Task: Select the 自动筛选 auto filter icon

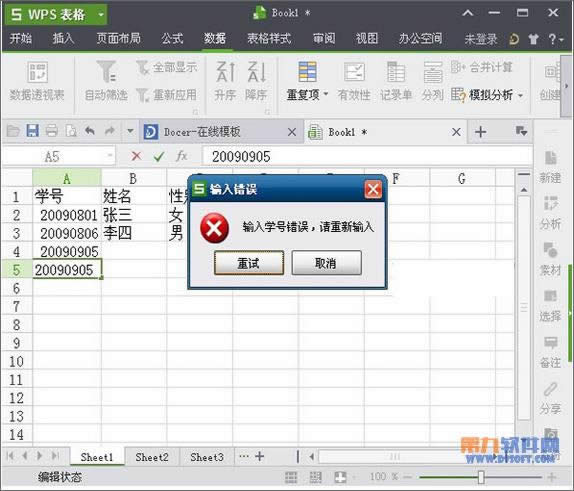Action: click(106, 81)
